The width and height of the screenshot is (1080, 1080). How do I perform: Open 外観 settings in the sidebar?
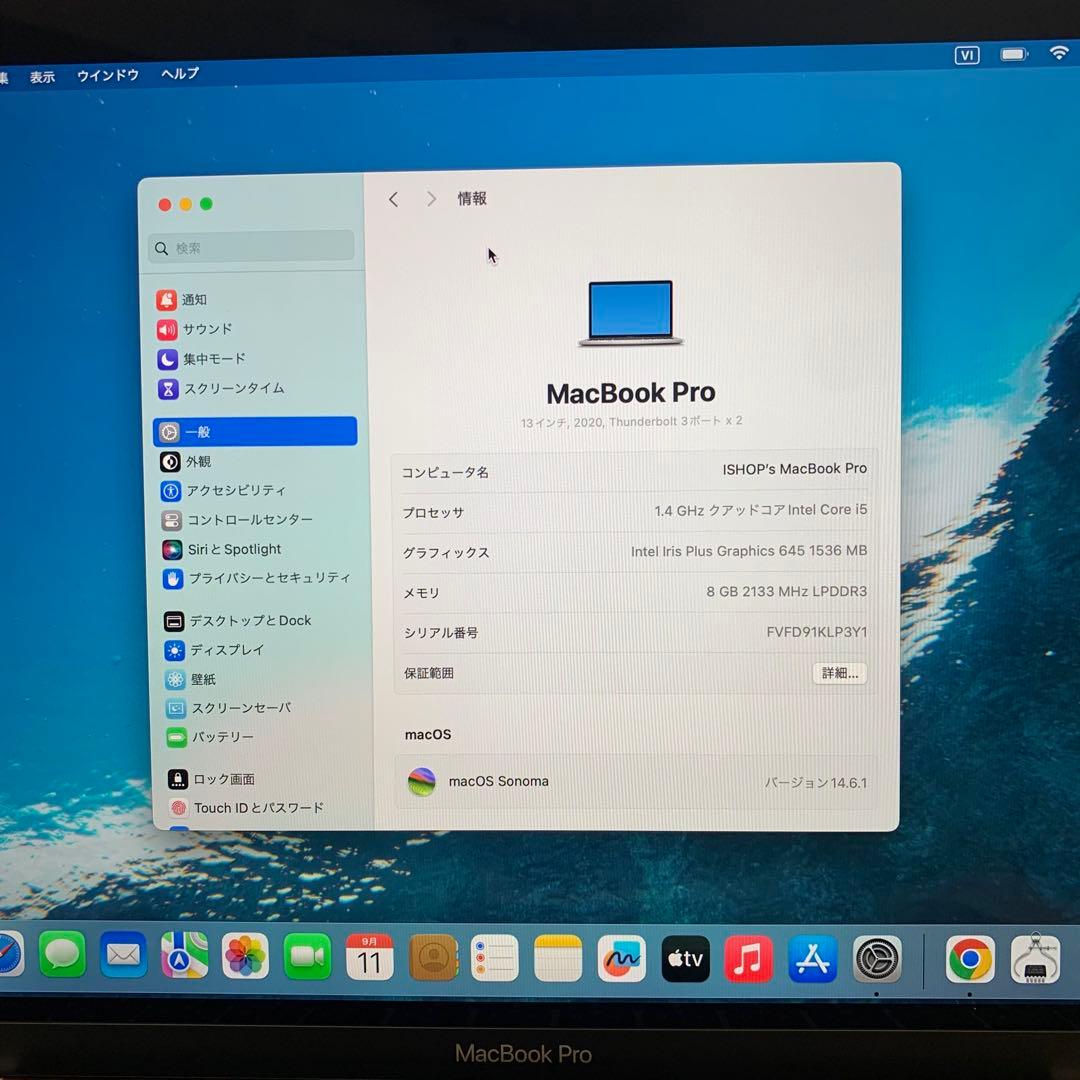(197, 461)
